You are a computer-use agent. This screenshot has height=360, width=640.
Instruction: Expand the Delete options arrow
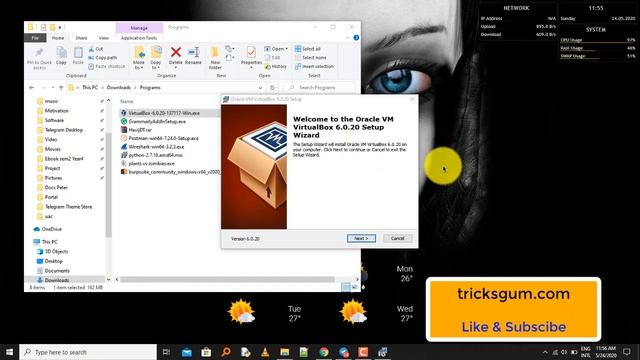[176, 68]
